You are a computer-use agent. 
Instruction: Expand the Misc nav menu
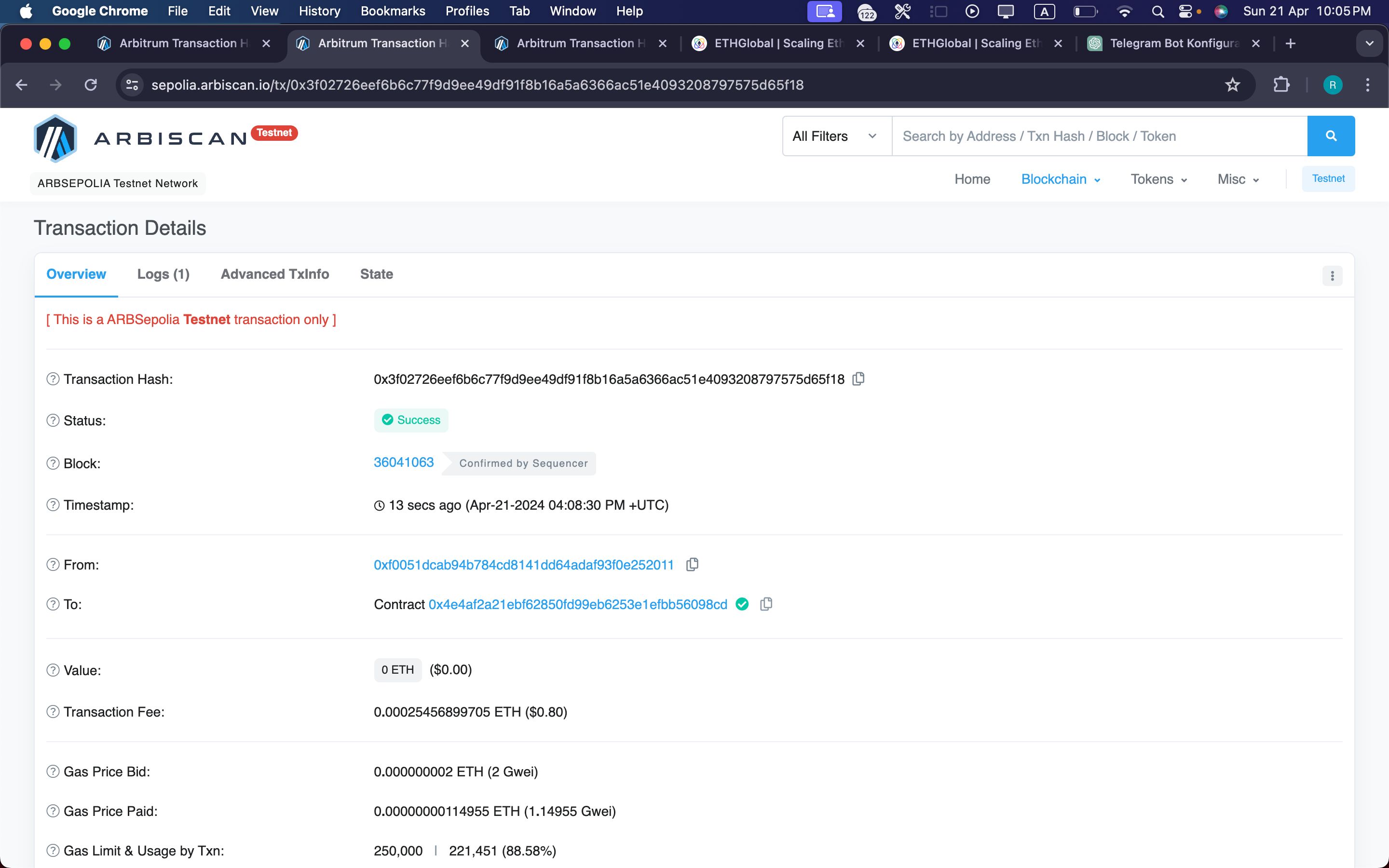1238,179
